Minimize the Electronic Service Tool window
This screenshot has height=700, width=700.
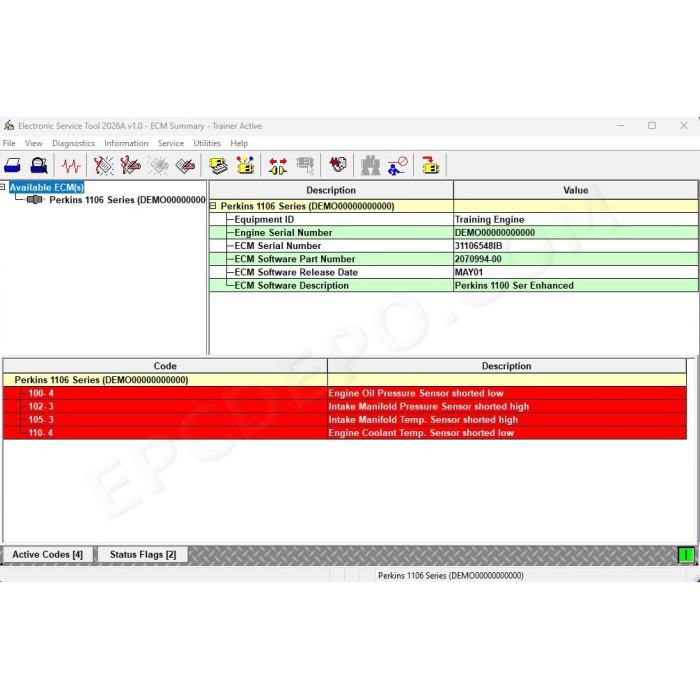[x=620, y=125]
